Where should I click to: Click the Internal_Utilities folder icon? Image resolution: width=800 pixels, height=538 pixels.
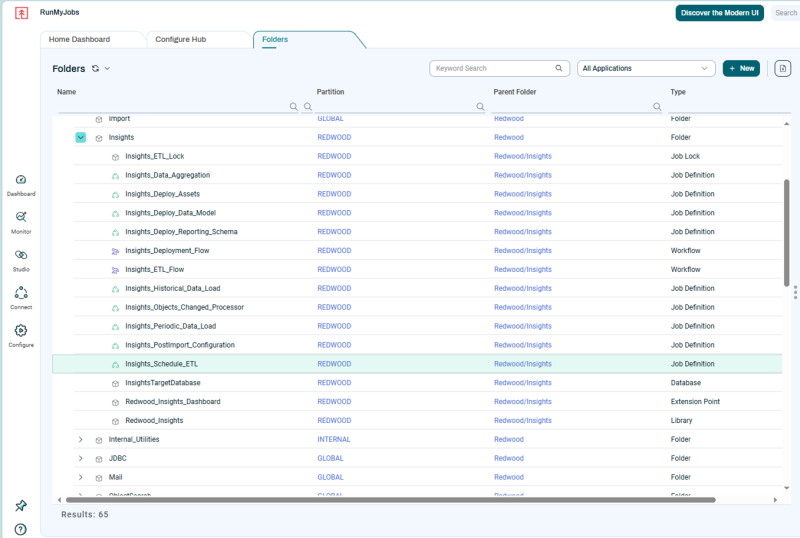(x=99, y=440)
